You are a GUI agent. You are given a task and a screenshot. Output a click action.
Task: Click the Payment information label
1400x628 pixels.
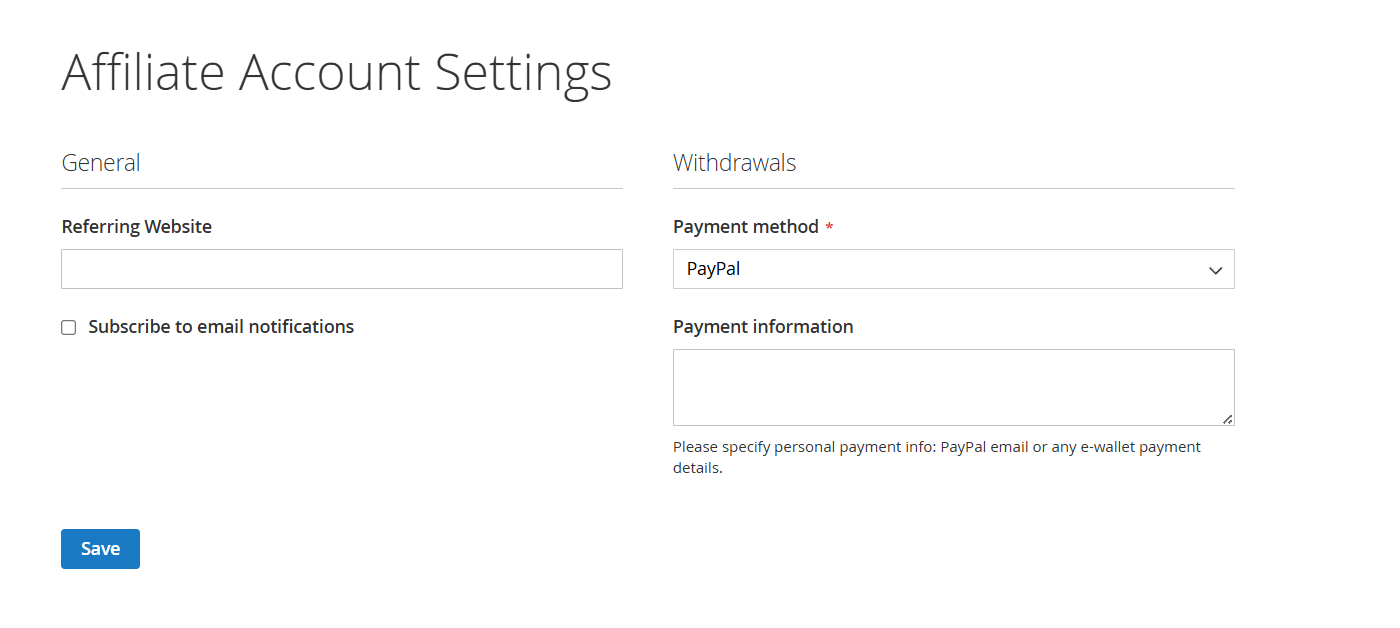[x=763, y=327]
